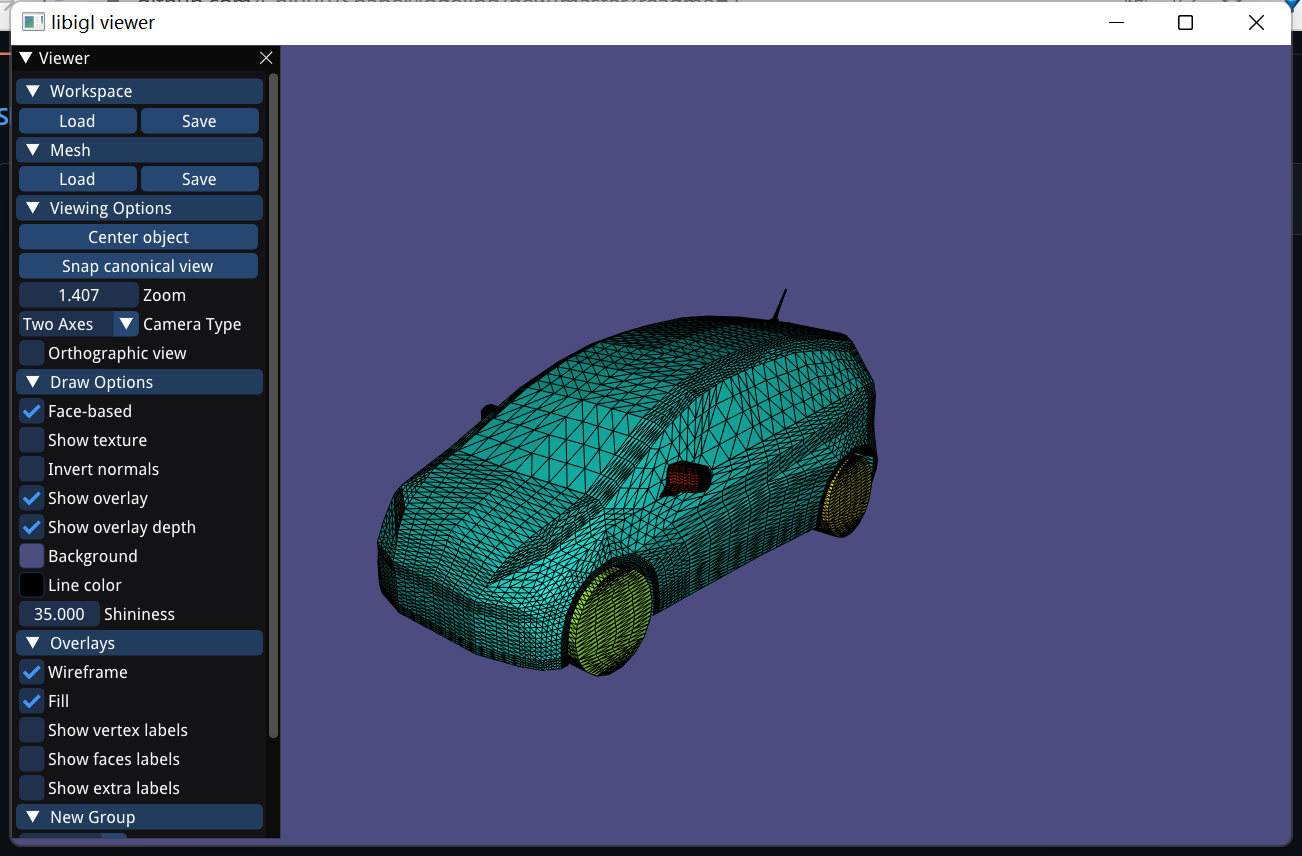The width and height of the screenshot is (1302, 856).
Task: Click Snap canonical view
Action: tap(138, 265)
